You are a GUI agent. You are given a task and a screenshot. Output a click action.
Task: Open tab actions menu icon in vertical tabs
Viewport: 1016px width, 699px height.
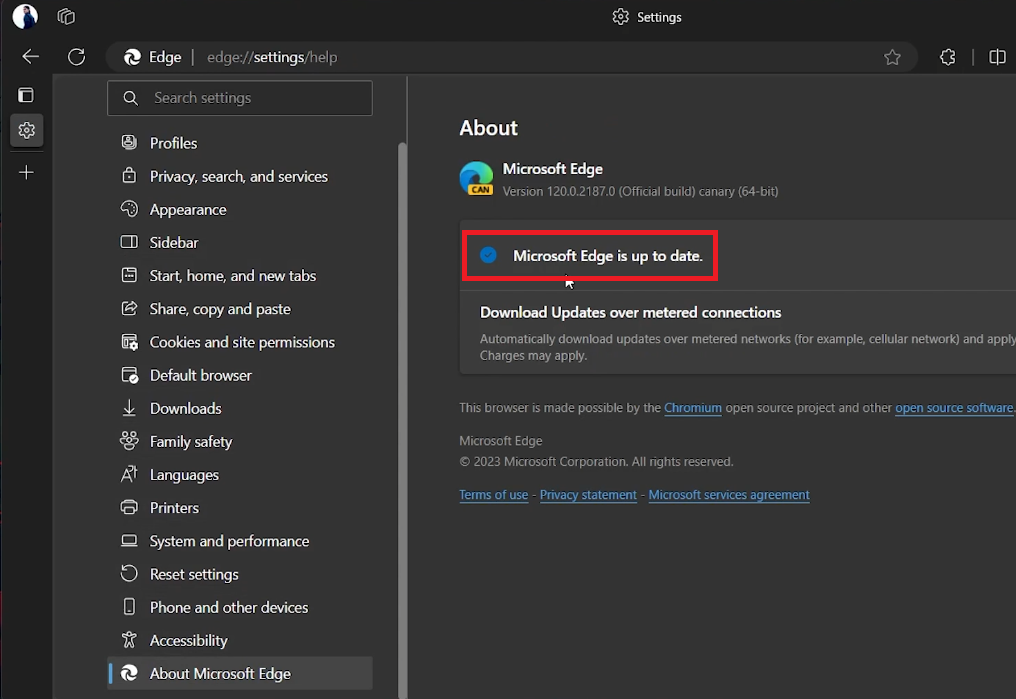(26, 95)
